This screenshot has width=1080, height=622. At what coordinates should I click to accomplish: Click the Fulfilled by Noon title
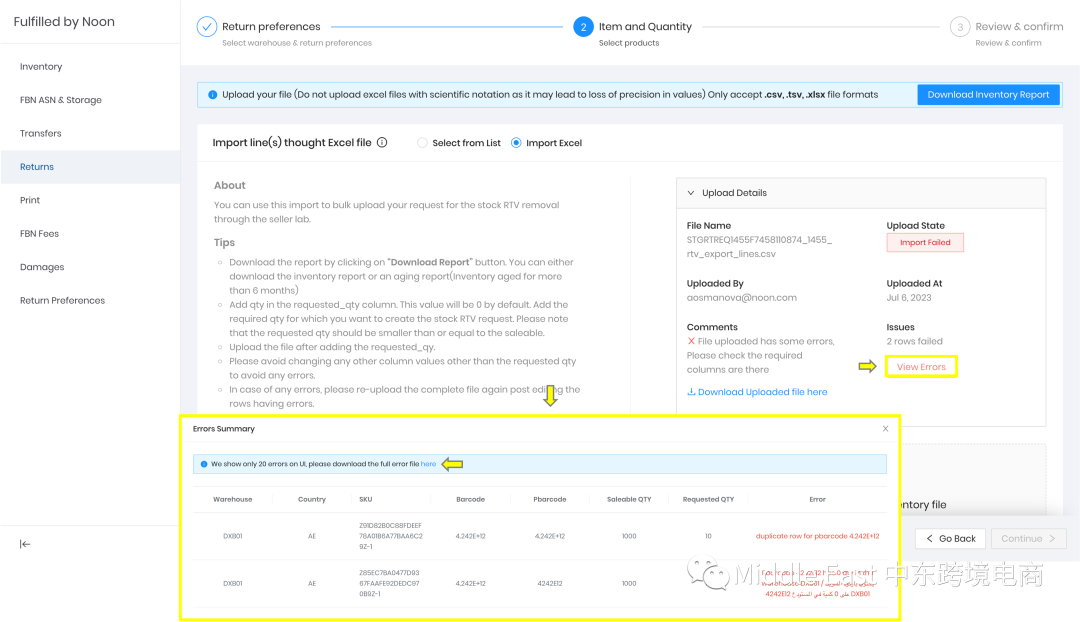coord(64,22)
